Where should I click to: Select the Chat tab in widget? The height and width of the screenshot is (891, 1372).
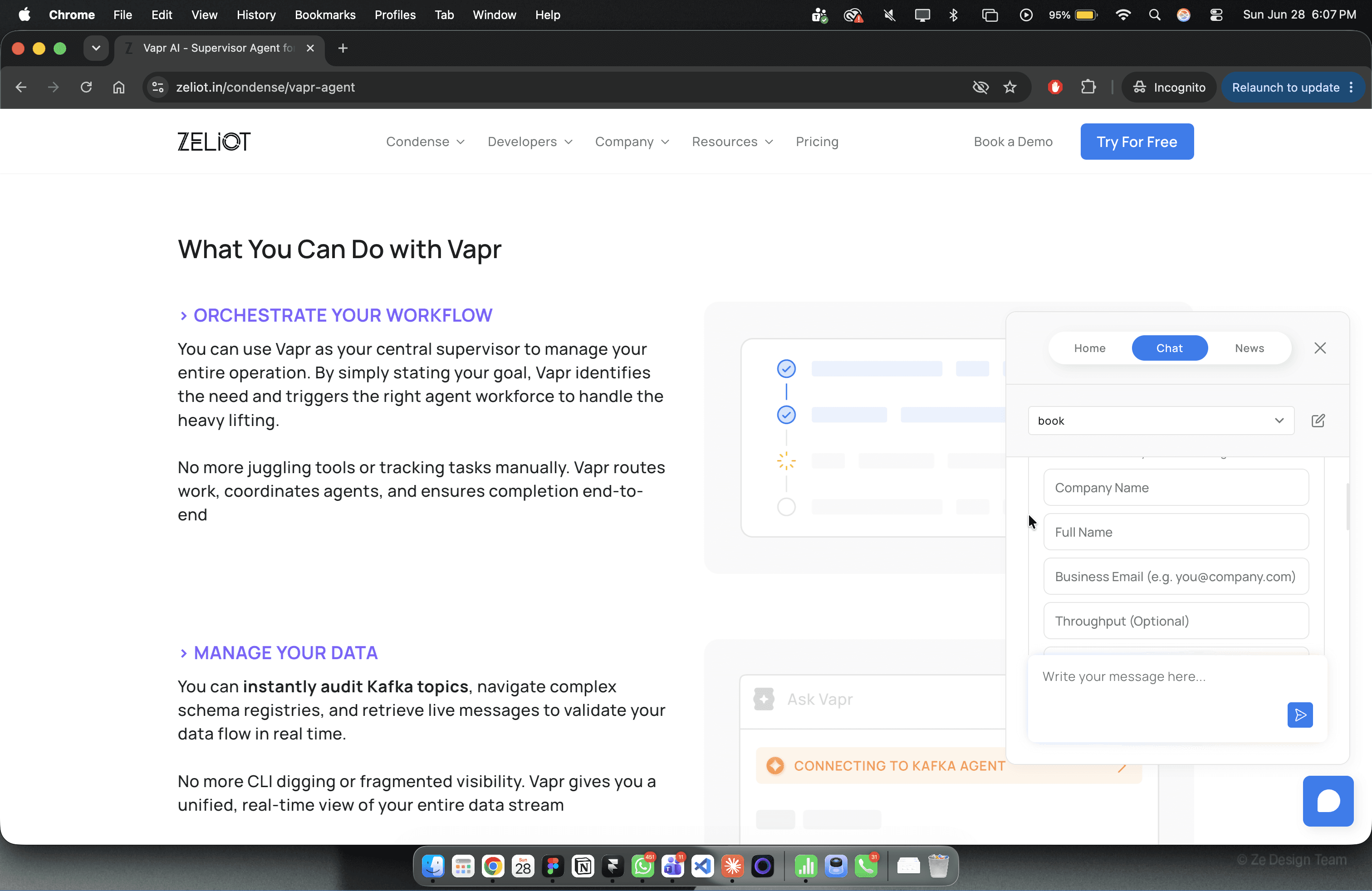(1169, 348)
